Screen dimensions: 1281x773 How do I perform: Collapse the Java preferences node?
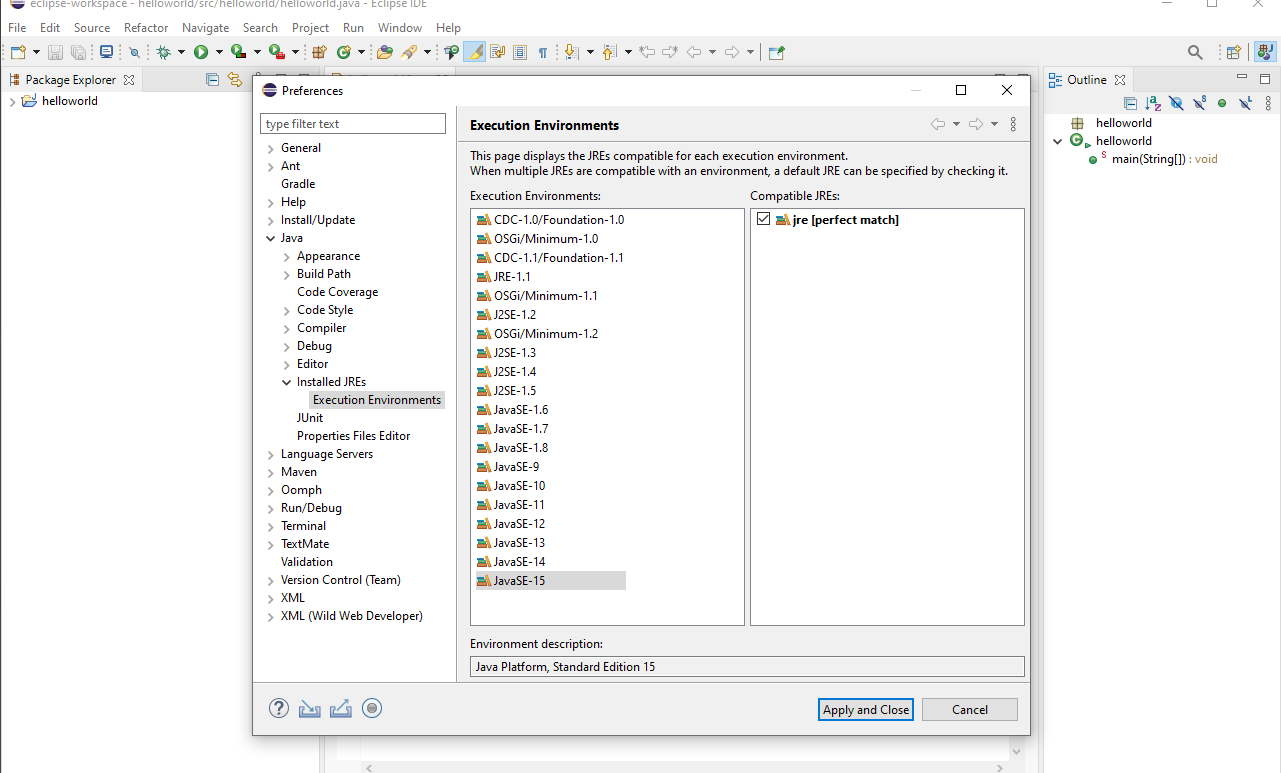[271, 238]
